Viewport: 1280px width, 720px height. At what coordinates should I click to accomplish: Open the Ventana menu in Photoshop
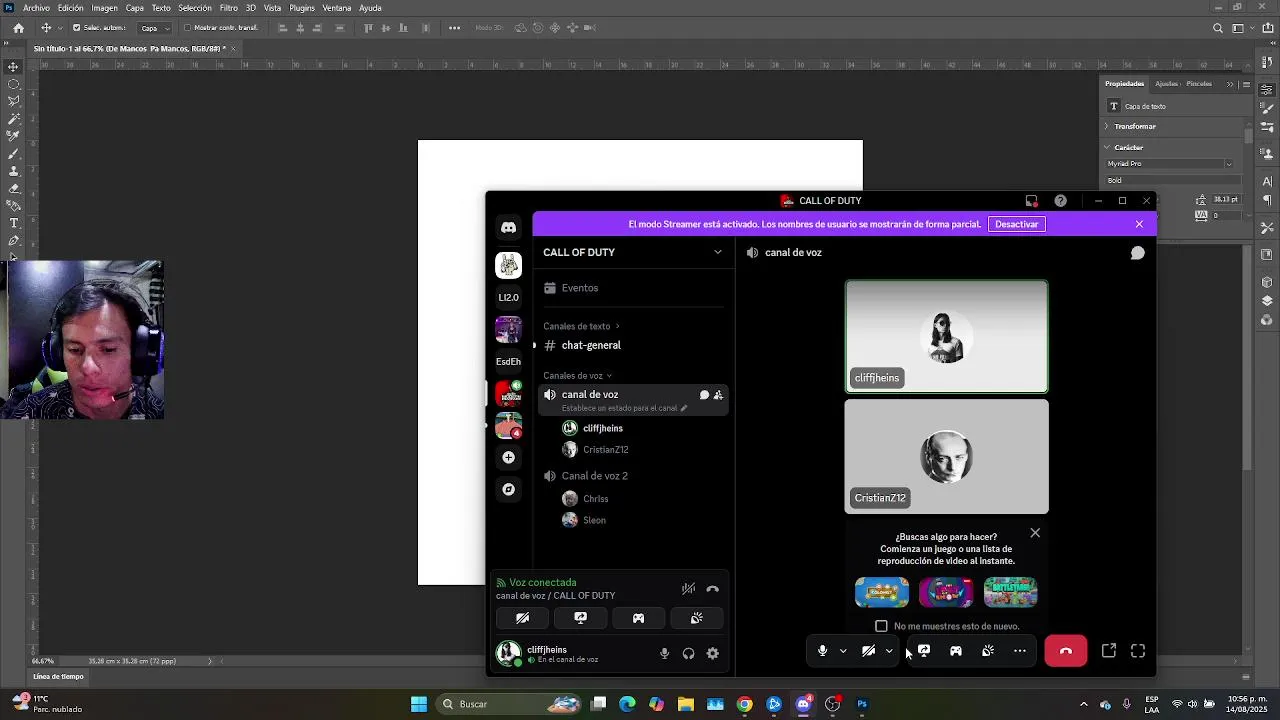(x=336, y=8)
